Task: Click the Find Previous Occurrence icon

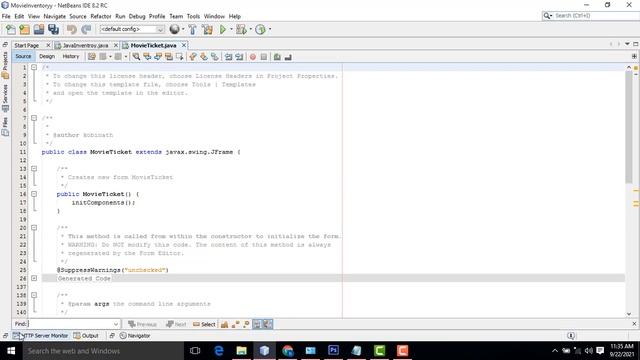Action: (x=147, y=57)
